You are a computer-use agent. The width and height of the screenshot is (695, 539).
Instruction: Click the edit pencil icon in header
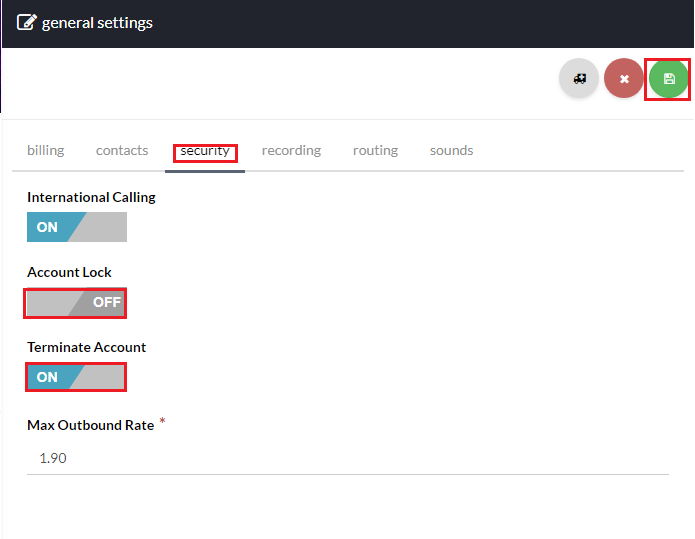27,22
